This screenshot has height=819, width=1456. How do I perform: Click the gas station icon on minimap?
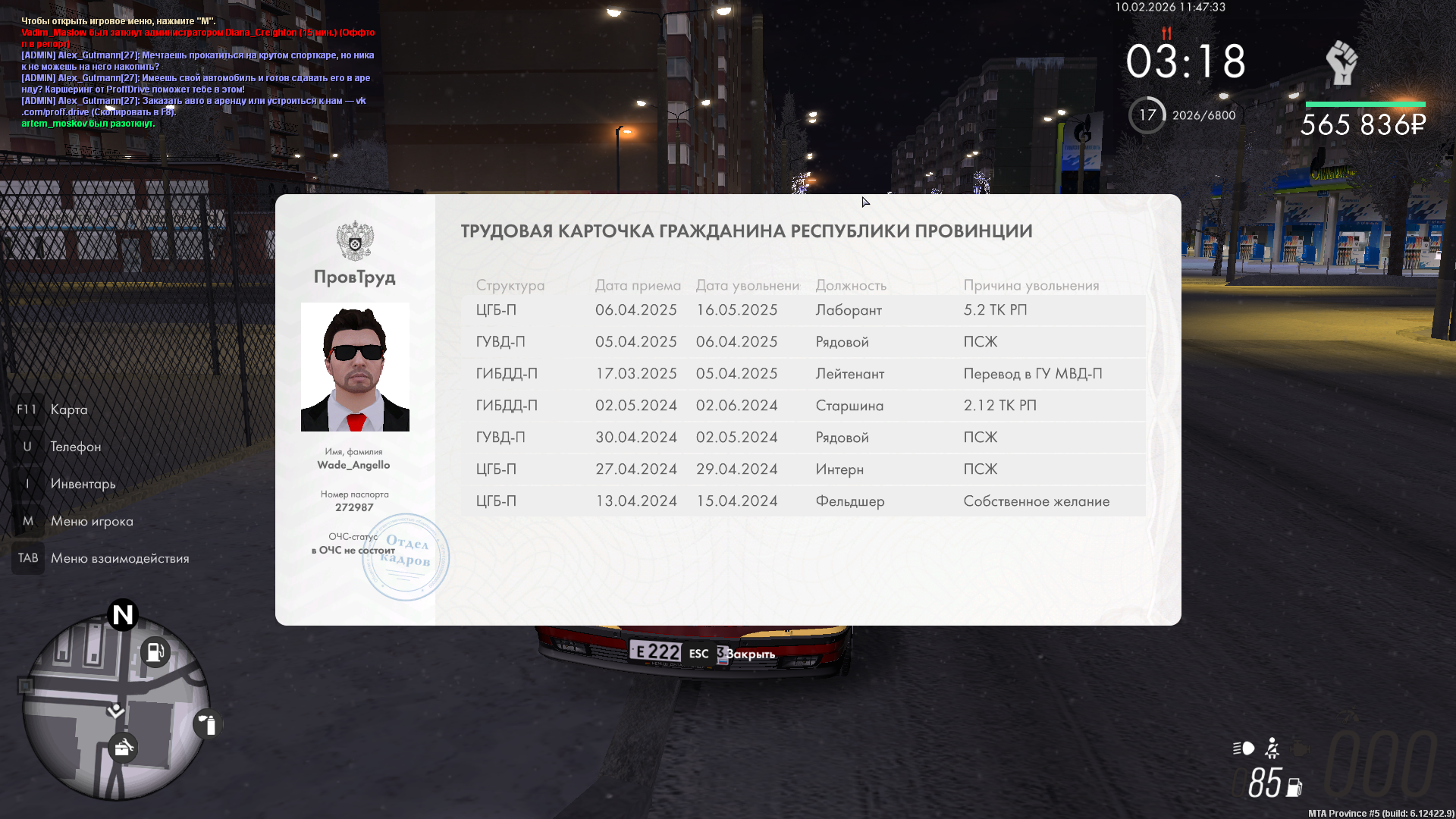(x=155, y=651)
